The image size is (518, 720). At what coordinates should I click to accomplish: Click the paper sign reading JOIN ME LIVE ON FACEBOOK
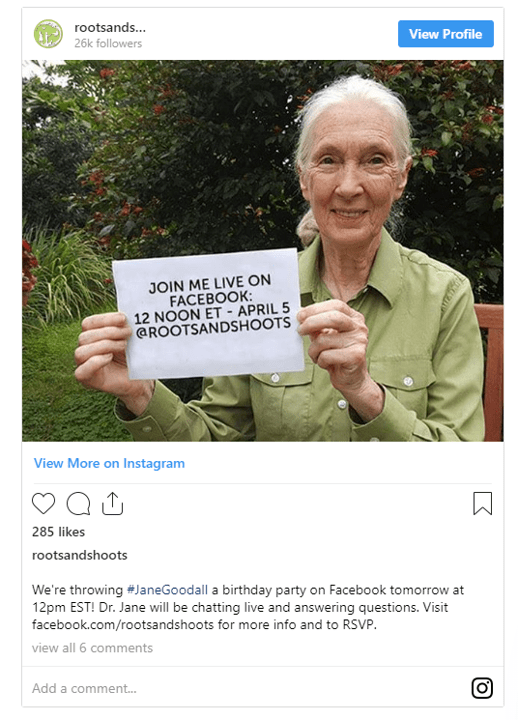pyautogui.click(x=209, y=312)
